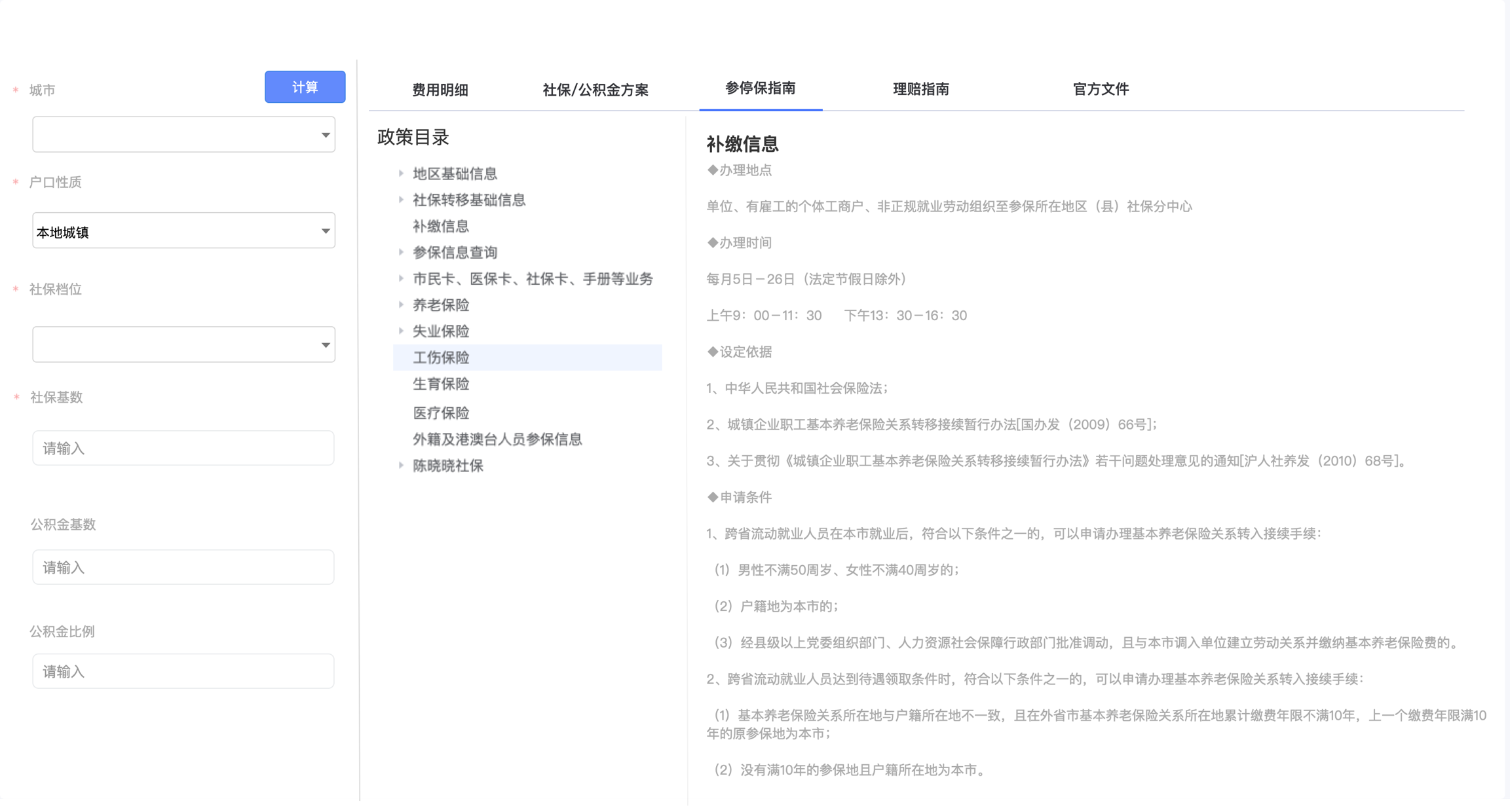Viewport: 1510px width, 812px height.
Task: Switch to the 理赔指南 tab
Action: pyautogui.click(x=920, y=89)
